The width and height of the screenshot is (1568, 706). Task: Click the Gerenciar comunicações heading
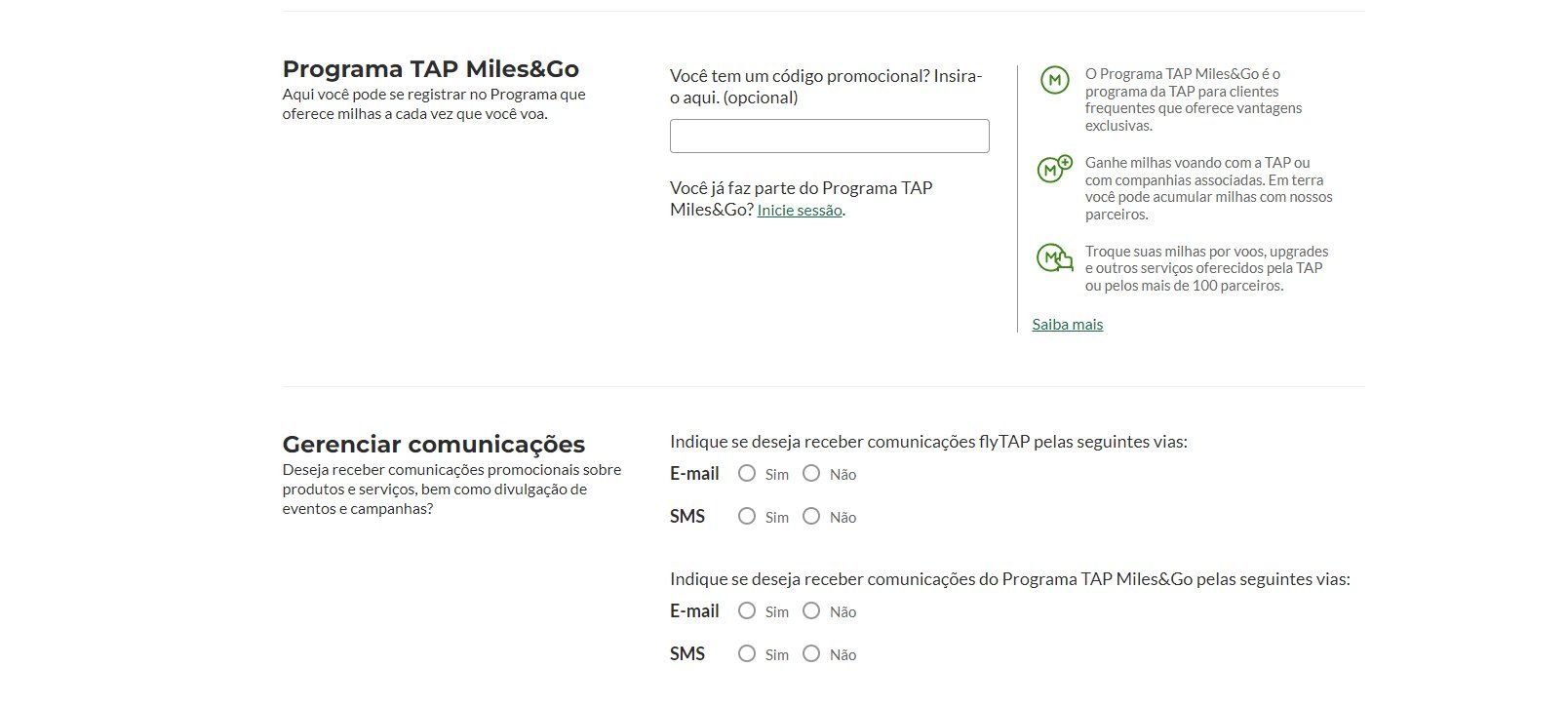point(434,445)
